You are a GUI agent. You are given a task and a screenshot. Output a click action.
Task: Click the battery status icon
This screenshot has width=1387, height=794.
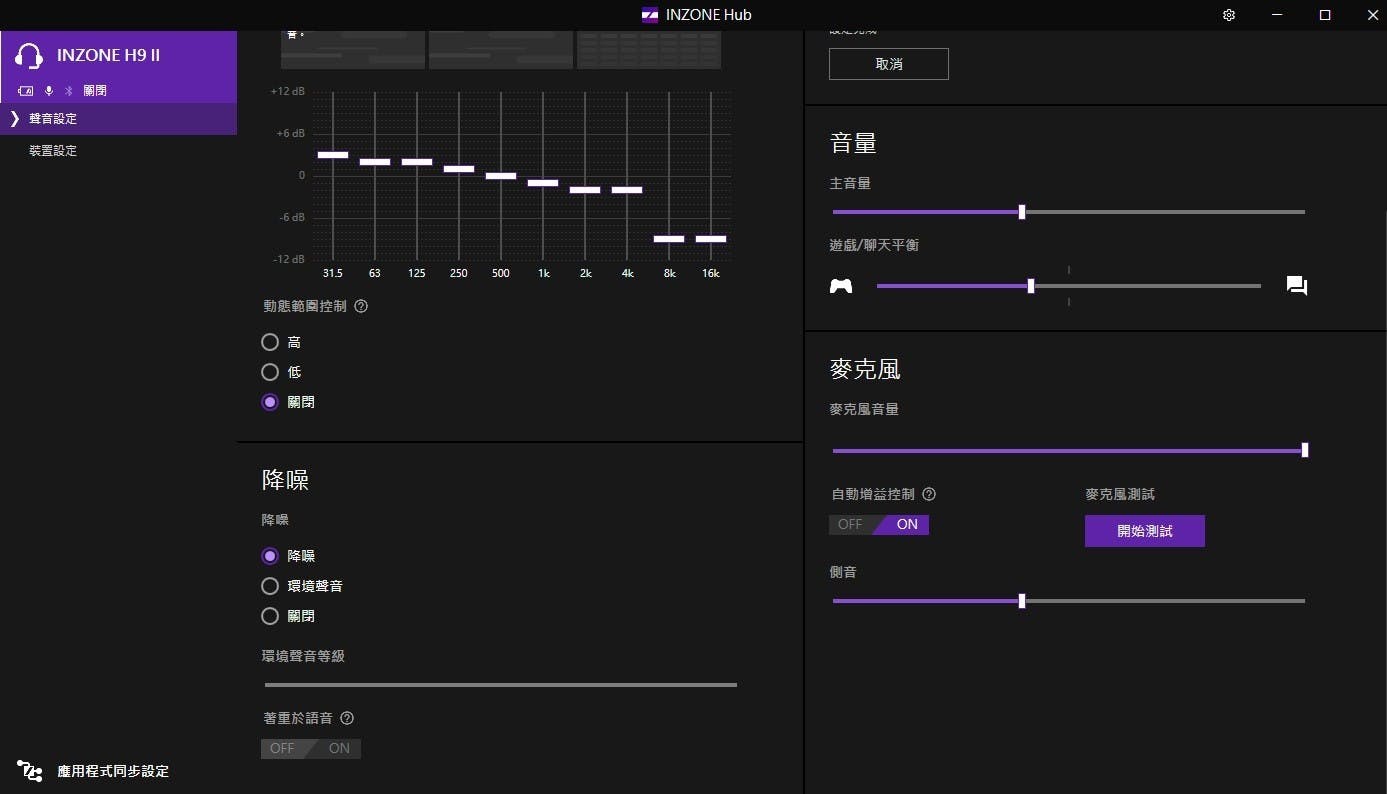pyautogui.click(x=25, y=91)
